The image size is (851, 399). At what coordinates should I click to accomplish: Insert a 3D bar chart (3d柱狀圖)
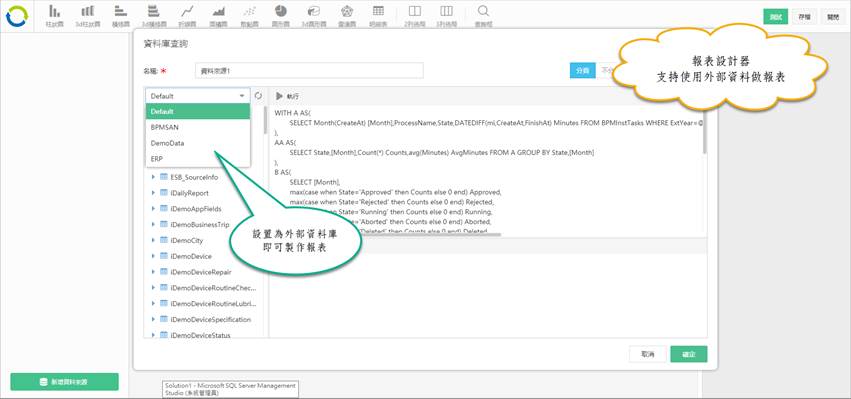(87, 16)
